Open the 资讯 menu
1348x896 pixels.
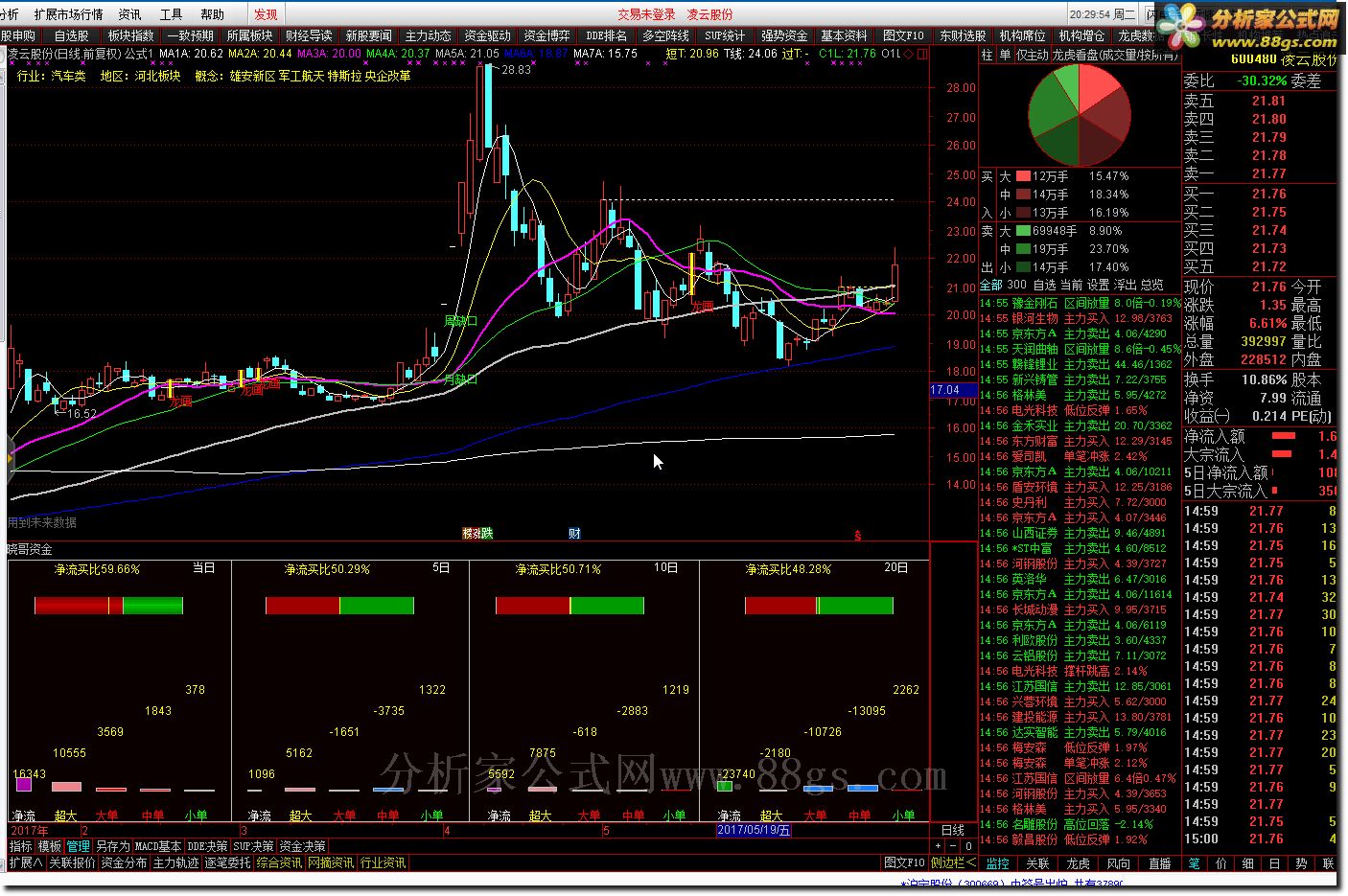pyautogui.click(x=129, y=14)
